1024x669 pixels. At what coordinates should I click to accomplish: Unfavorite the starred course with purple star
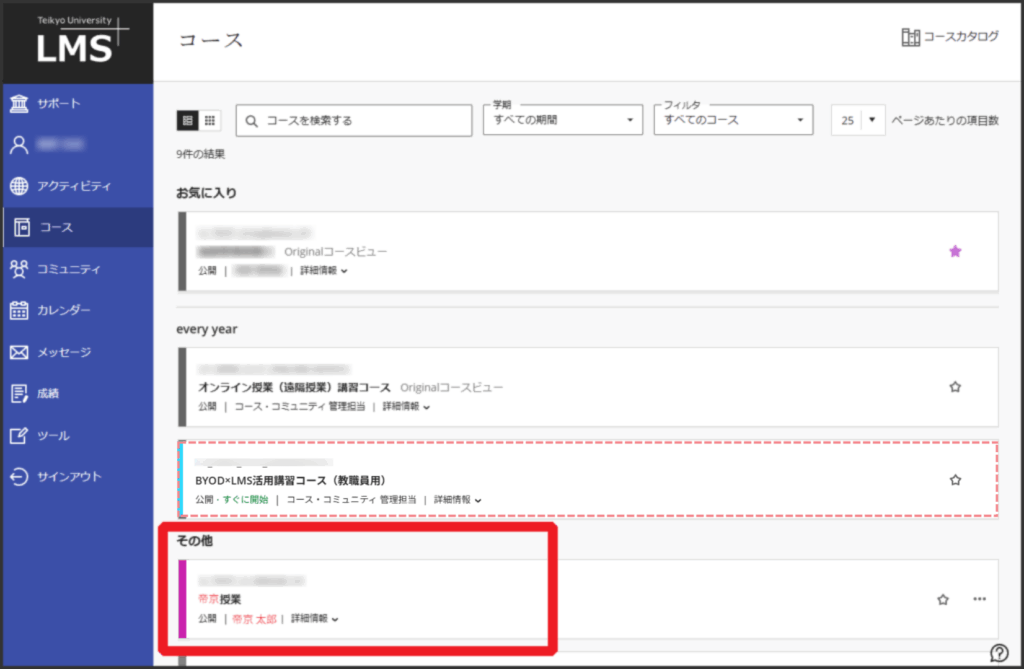click(955, 252)
